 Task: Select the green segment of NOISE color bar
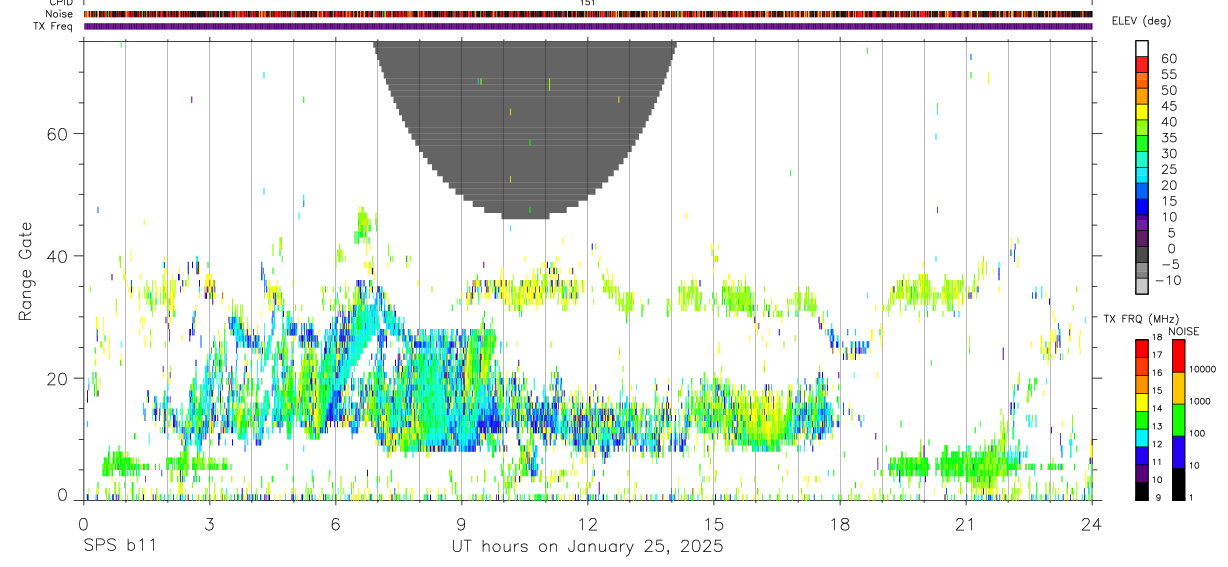[x=1178, y=420]
